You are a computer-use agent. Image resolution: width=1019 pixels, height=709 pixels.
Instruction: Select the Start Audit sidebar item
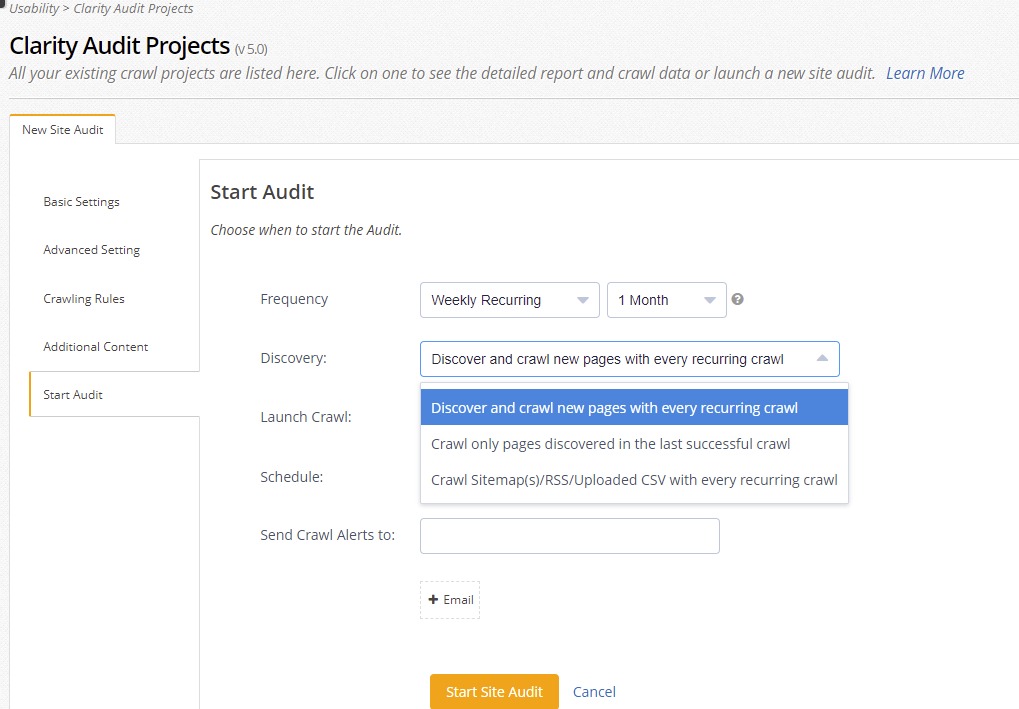(114, 394)
